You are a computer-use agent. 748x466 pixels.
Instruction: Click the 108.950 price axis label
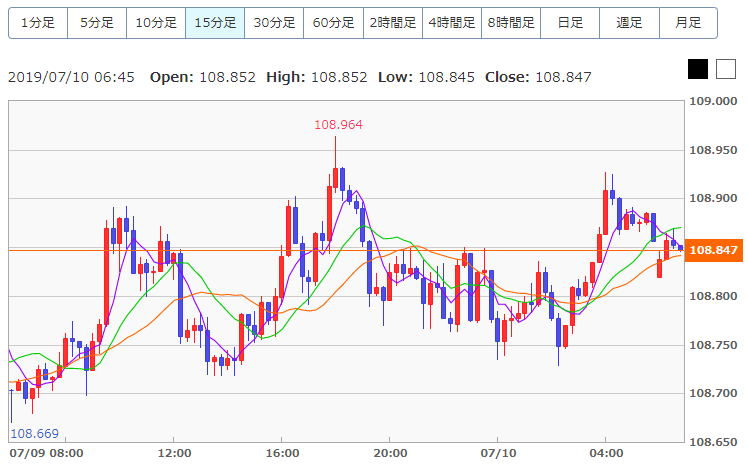(713, 150)
